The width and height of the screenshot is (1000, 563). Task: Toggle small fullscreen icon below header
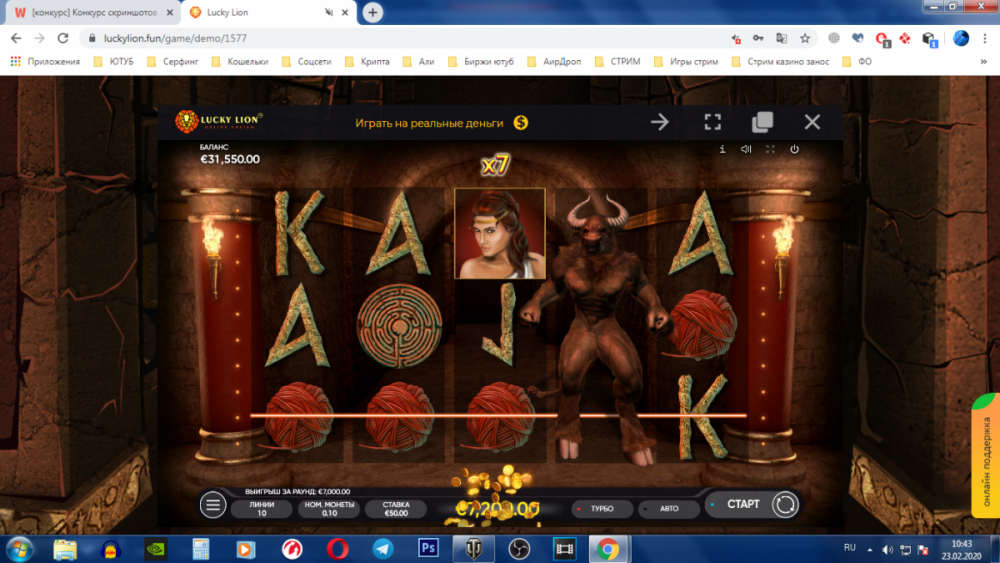click(770, 149)
